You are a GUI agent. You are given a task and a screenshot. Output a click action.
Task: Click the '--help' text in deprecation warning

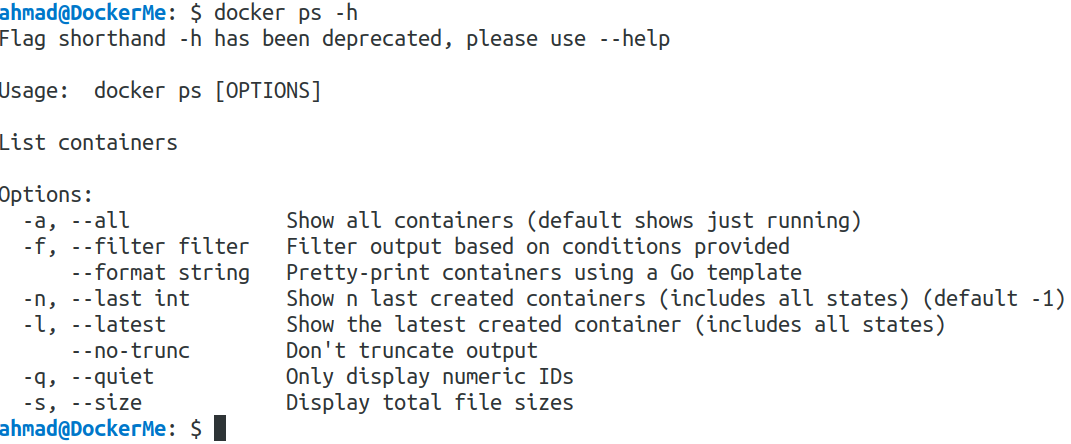point(634,39)
